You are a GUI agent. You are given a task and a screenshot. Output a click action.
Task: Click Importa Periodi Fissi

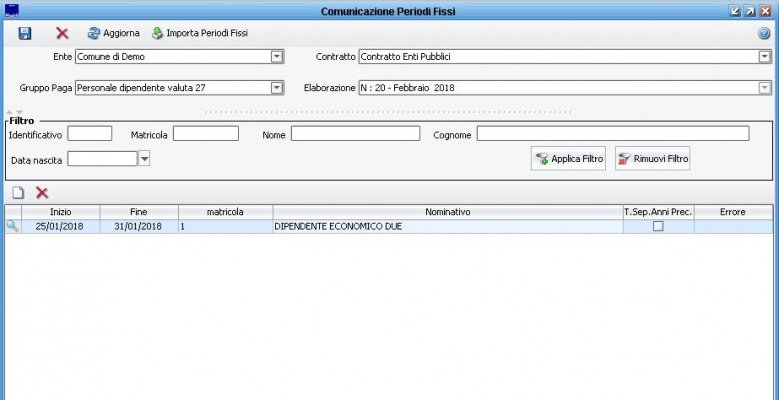(200, 33)
